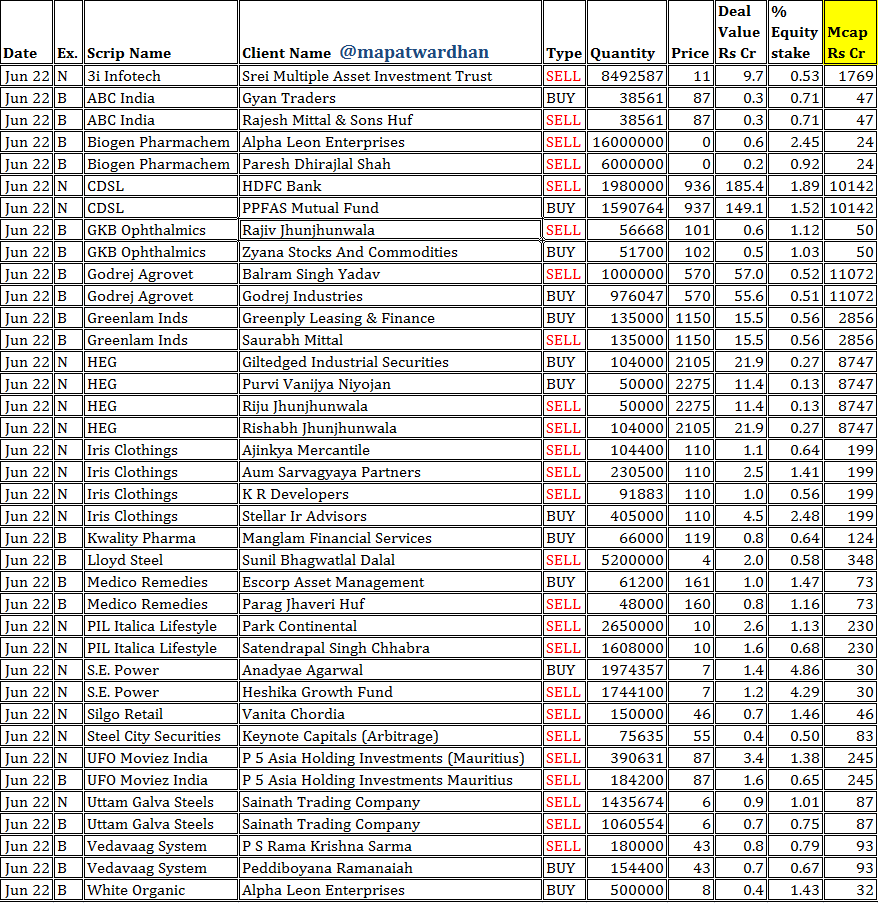Click Rajesh Mittal & Sons Huf cell
The height and width of the screenshot is (903, 878).
[x=390, y=120]
